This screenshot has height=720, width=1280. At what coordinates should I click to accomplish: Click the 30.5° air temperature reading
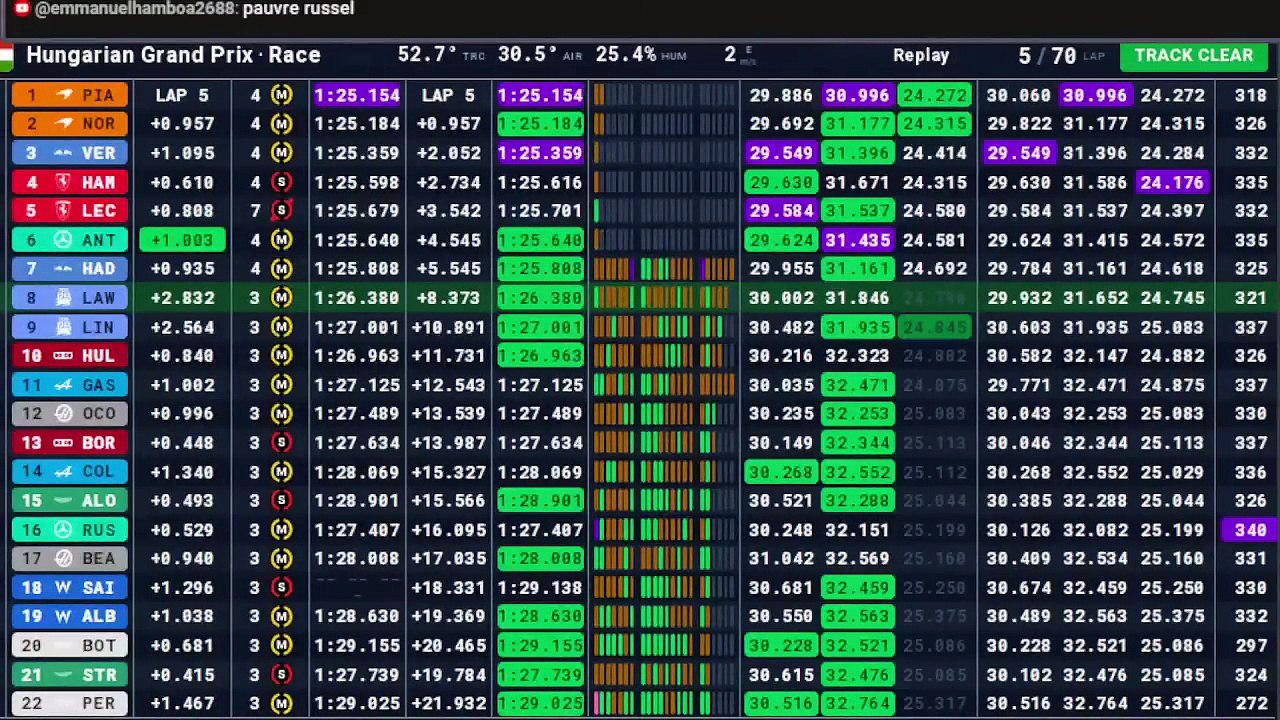[528, 55]
